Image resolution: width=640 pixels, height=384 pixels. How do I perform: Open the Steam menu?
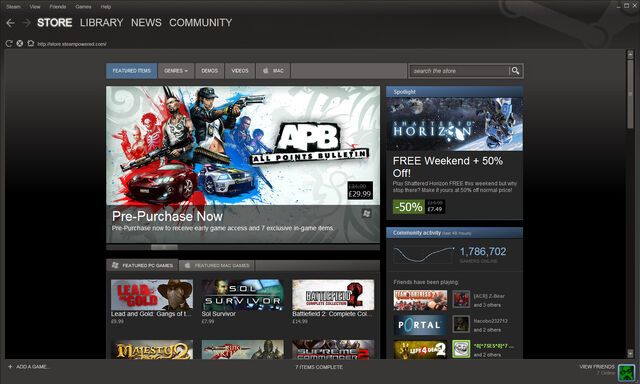pos(13,7)
